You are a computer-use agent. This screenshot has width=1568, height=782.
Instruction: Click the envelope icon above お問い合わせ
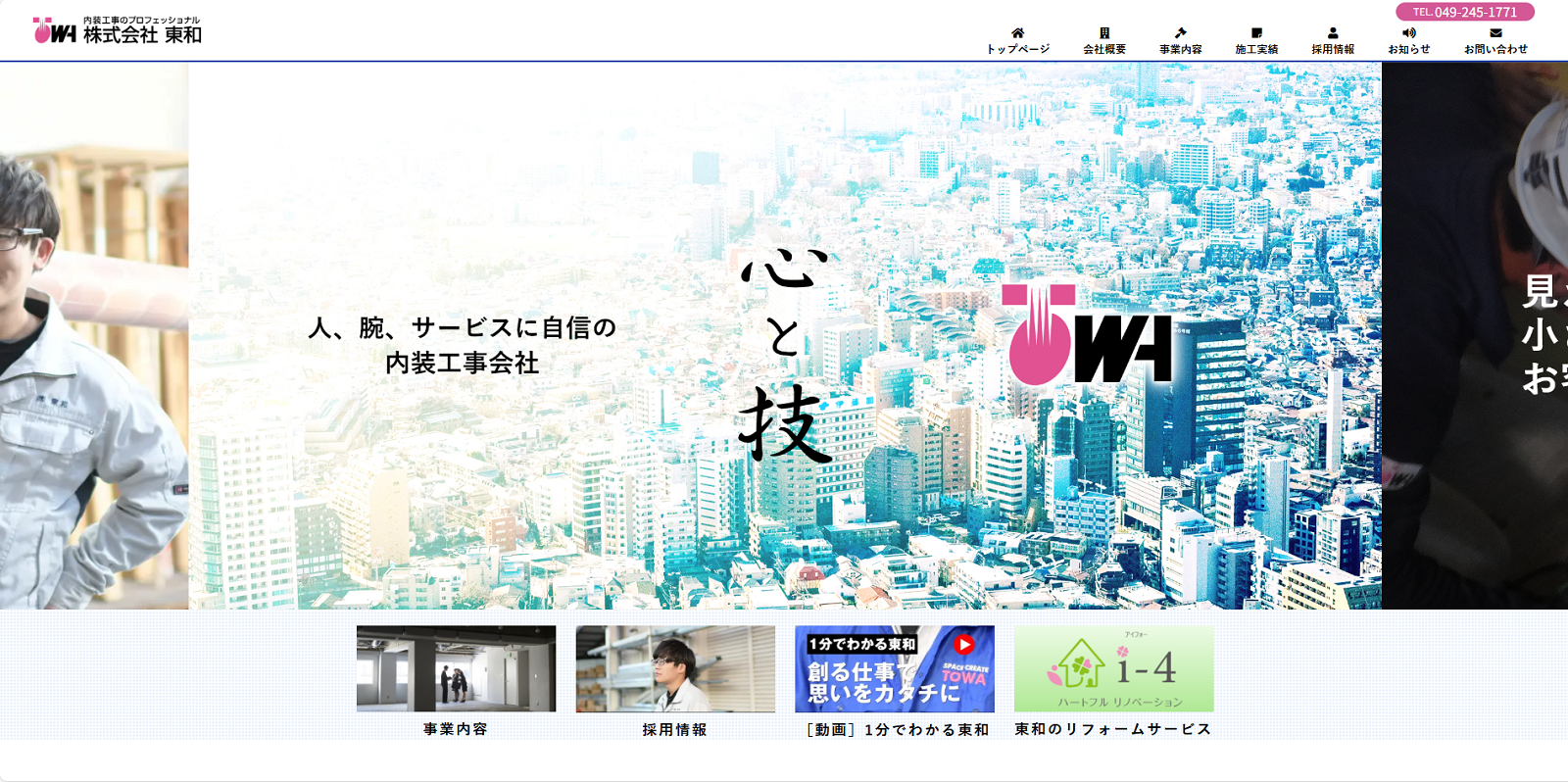coord(1495,32)
